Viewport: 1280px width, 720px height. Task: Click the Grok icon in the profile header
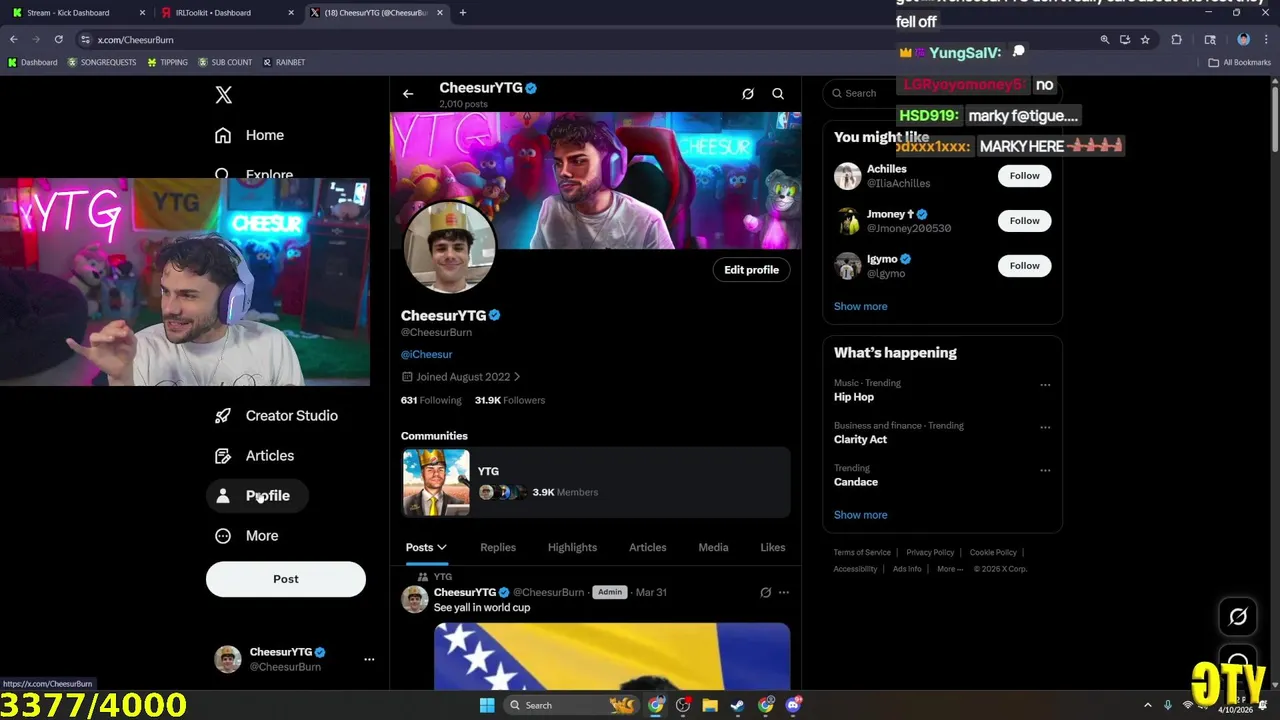pos(748,94)
